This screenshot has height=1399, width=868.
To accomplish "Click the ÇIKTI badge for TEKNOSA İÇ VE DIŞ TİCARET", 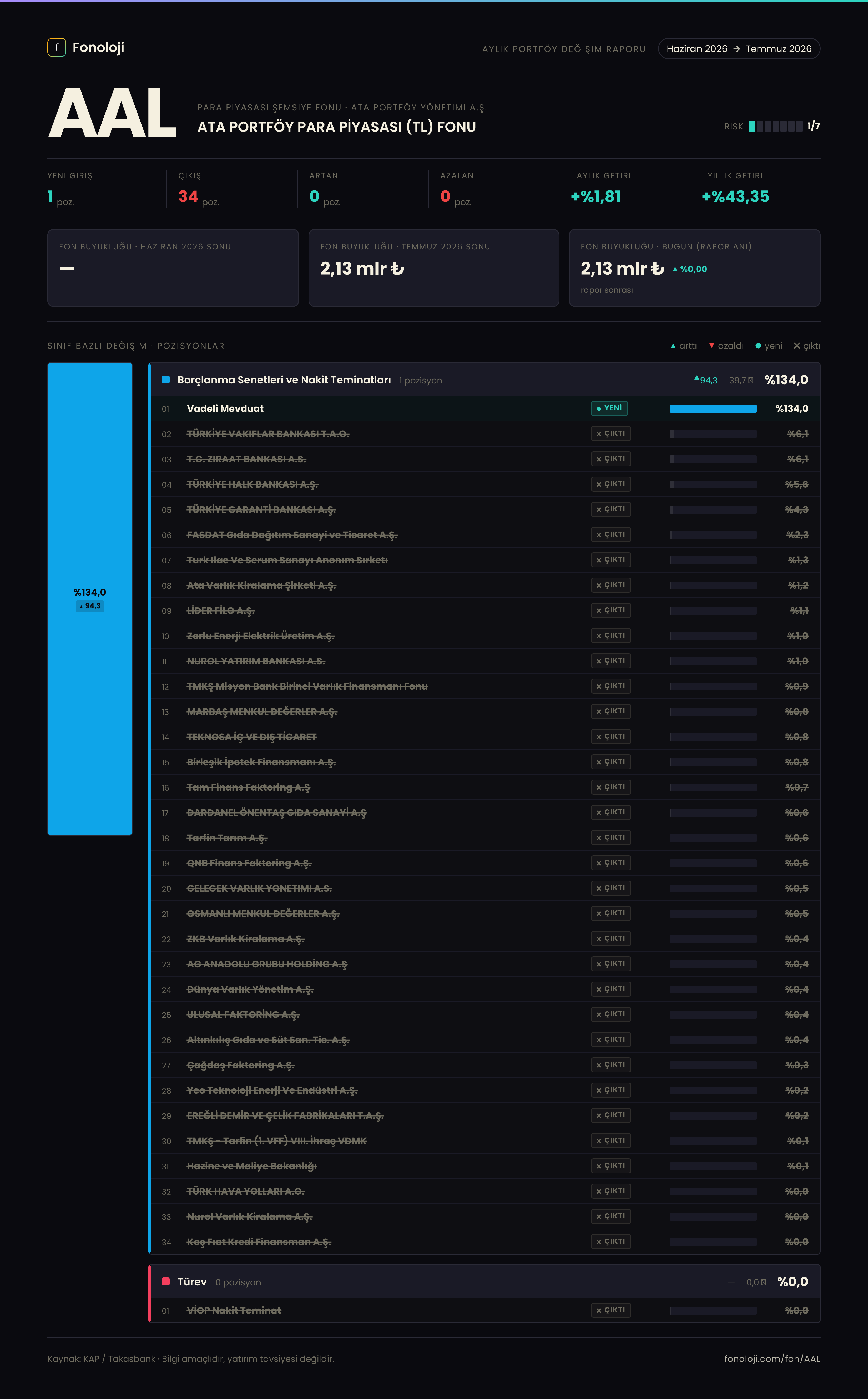I will click(x=611, y=736).
